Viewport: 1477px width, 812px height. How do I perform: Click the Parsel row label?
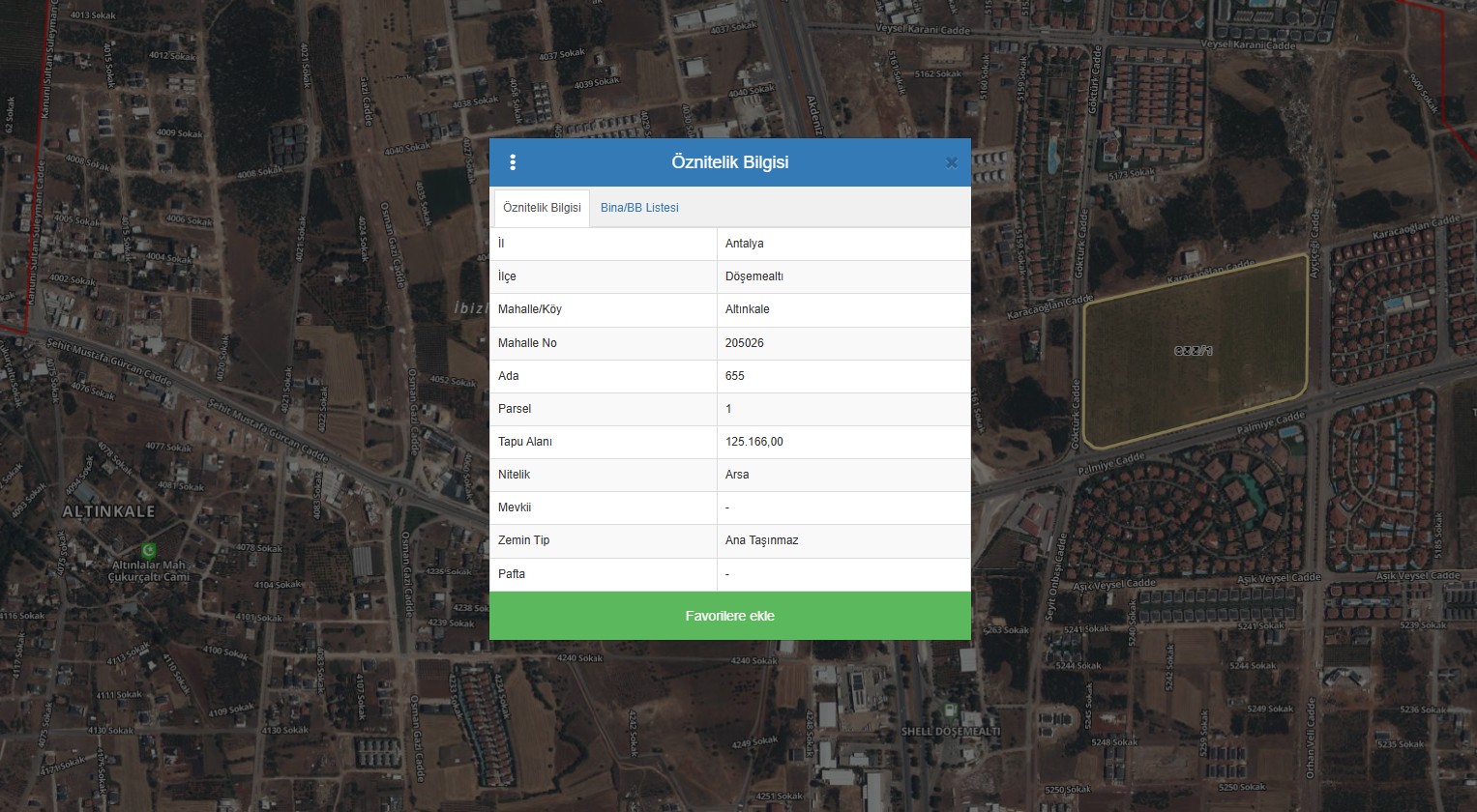pyautogui.click(x=515, y=409)
